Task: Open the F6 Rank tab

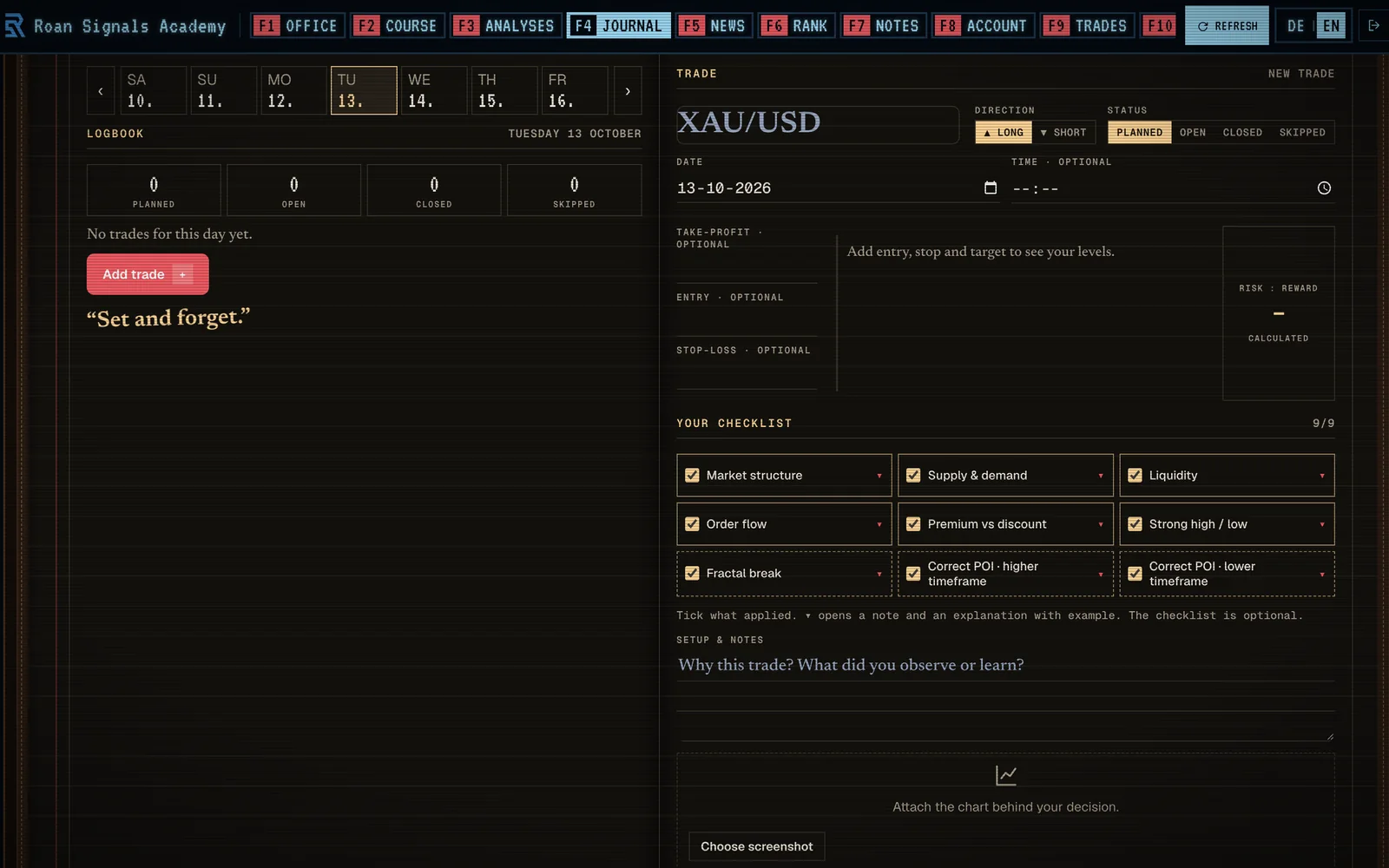Action: click(797, 26)
